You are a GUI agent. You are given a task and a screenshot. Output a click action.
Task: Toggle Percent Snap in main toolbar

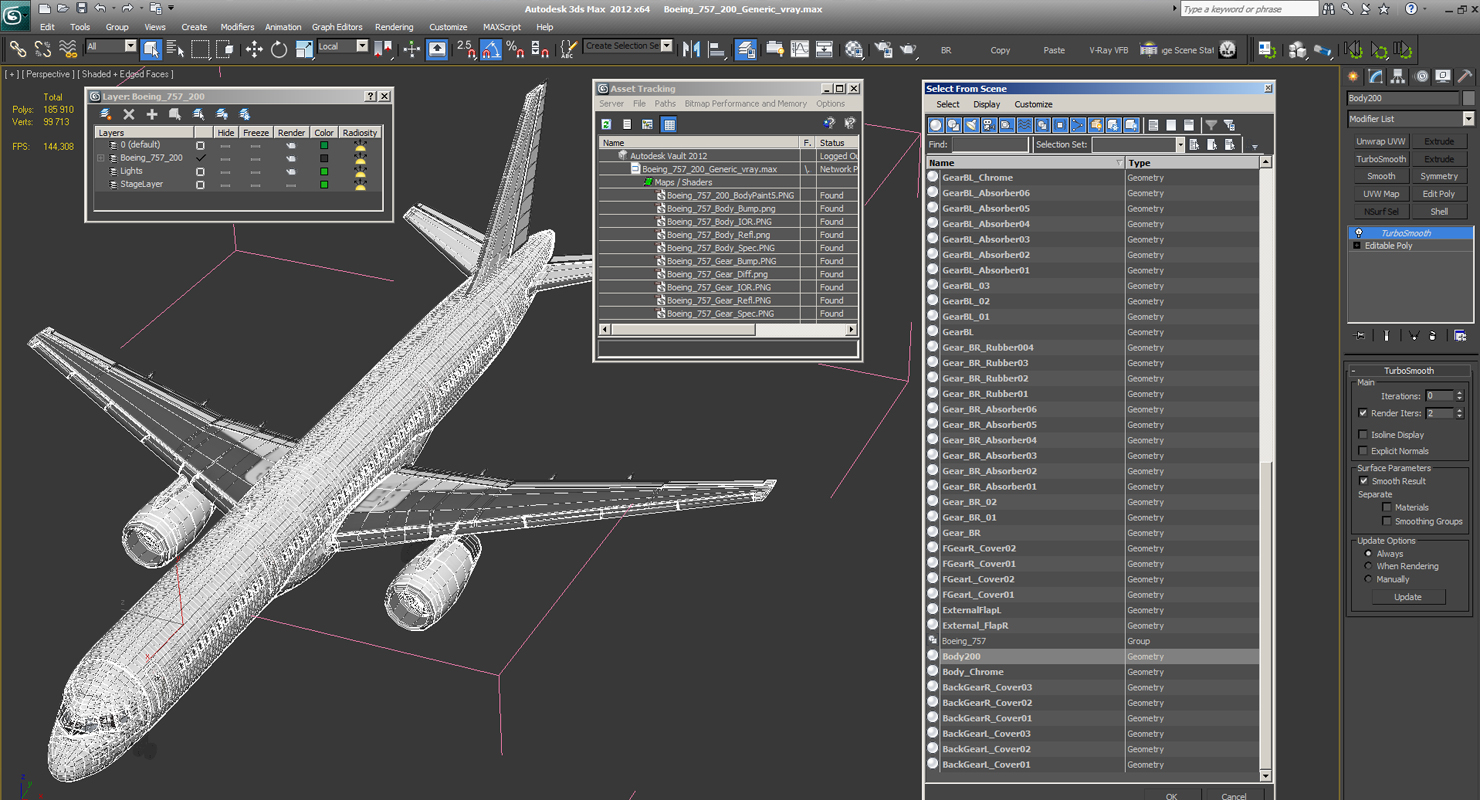coord(515,48)
